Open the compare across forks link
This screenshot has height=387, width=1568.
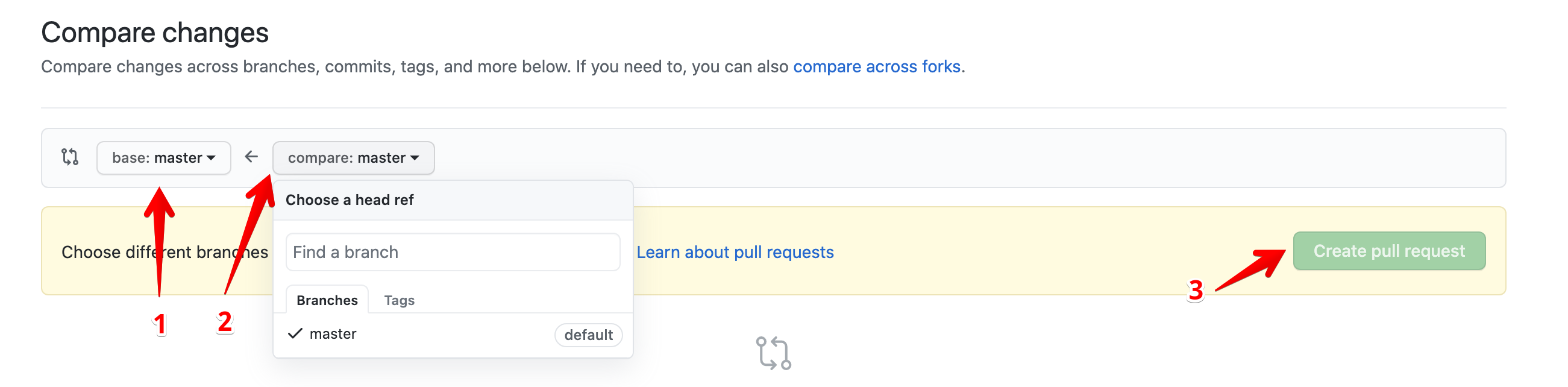[877, 66]
